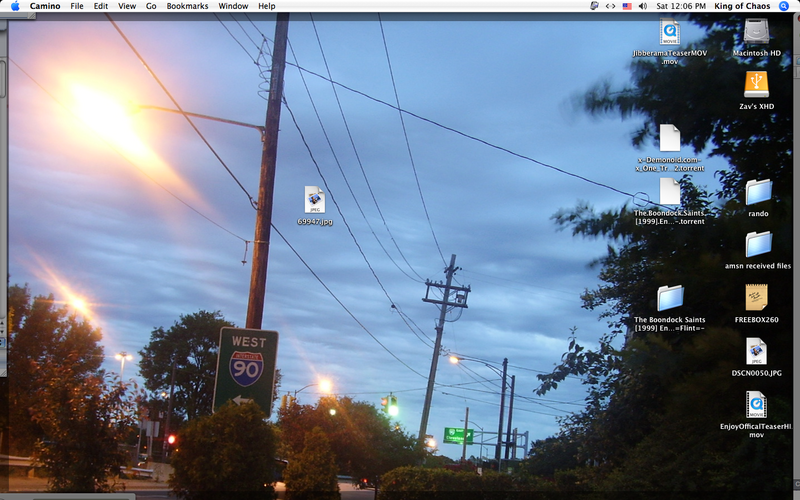The height and width of the screenshot is (500, 800).
Task: Open the King of Chaos user menu
Action: coord(742,6)
